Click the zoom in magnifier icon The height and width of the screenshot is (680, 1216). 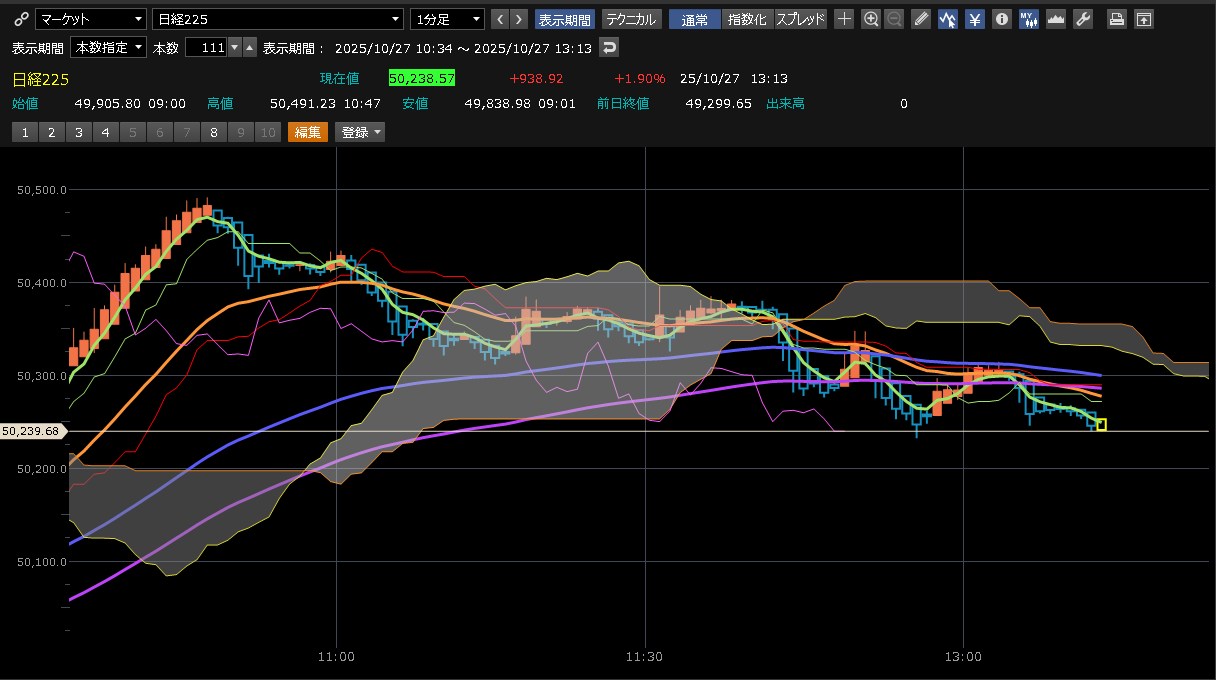(x=871, y=19)
